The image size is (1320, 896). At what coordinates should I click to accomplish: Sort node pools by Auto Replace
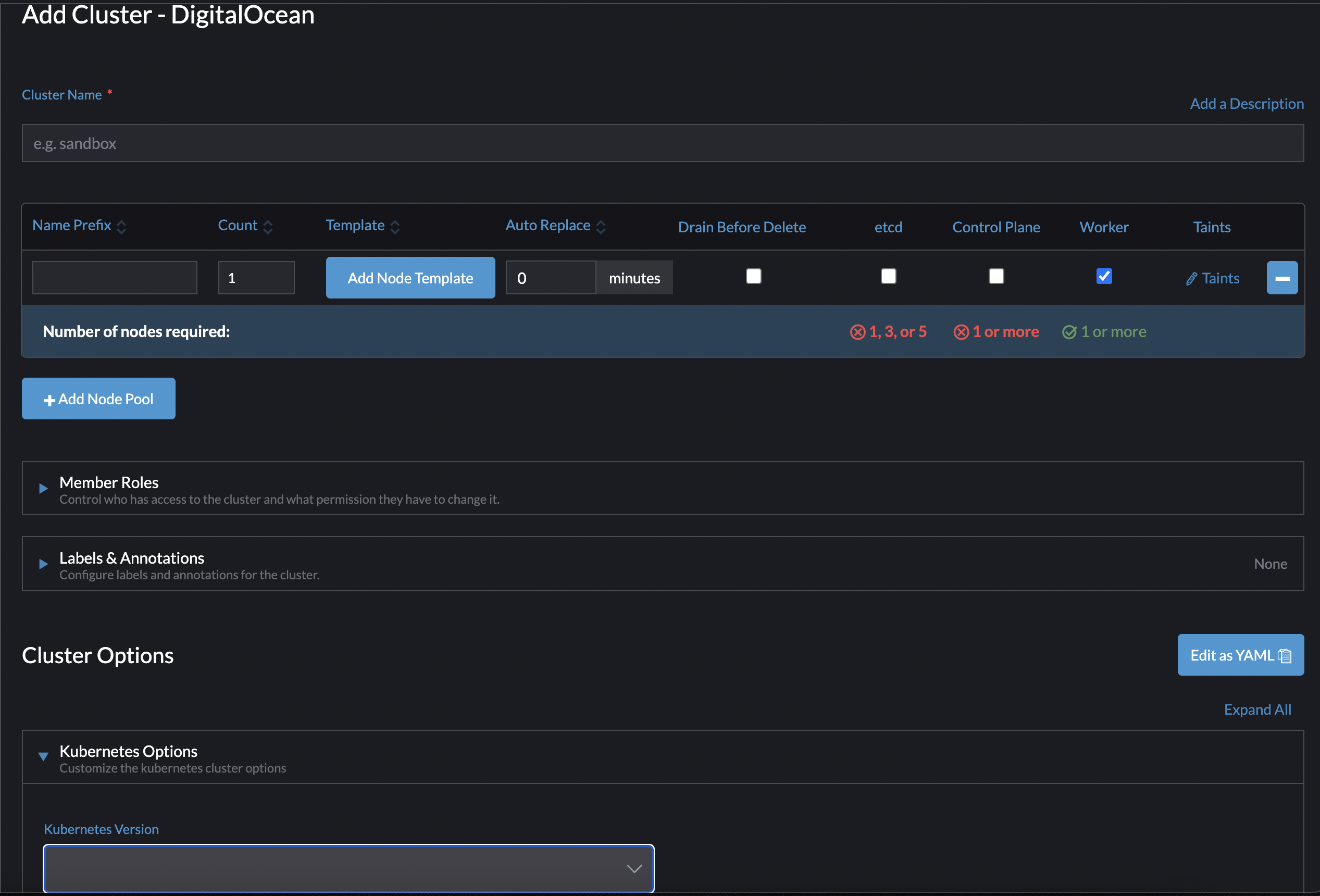click(602, 226)
